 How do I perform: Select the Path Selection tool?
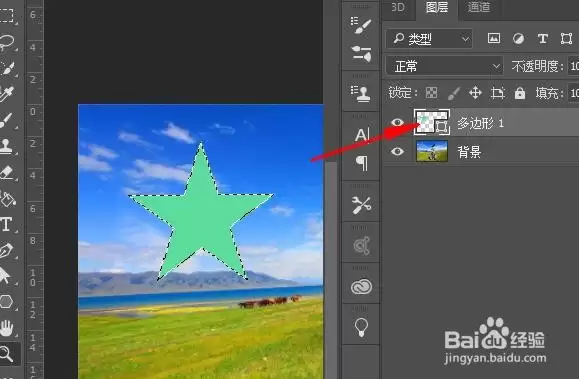[x=5, y=276]
